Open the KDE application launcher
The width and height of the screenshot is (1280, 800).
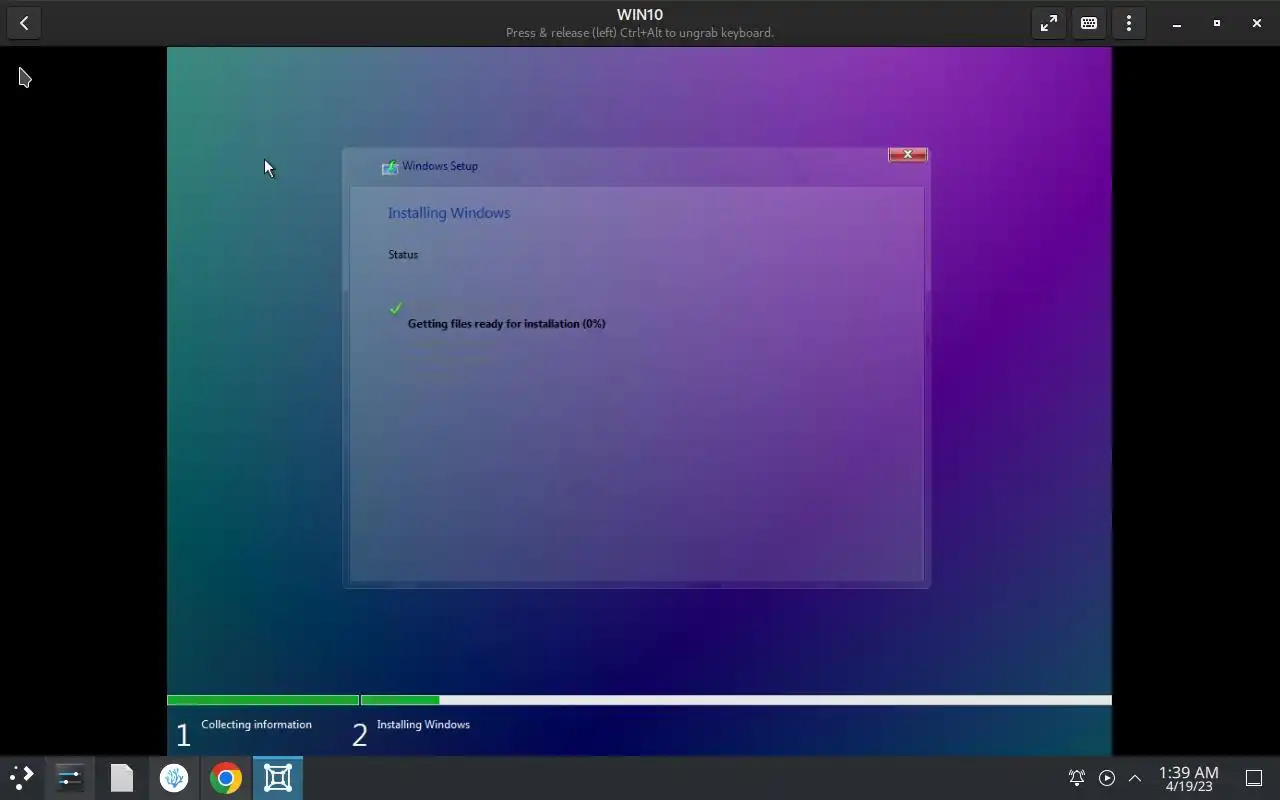22,778
